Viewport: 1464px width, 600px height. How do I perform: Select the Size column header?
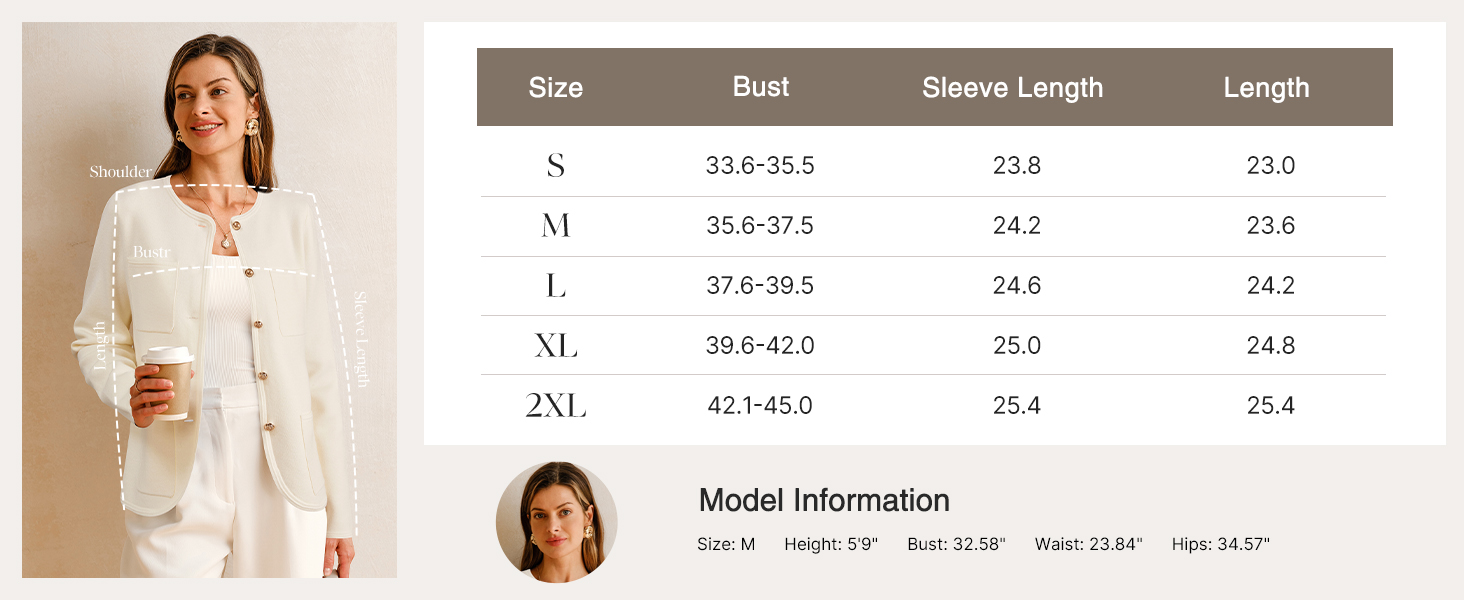[x=555, y=87]
